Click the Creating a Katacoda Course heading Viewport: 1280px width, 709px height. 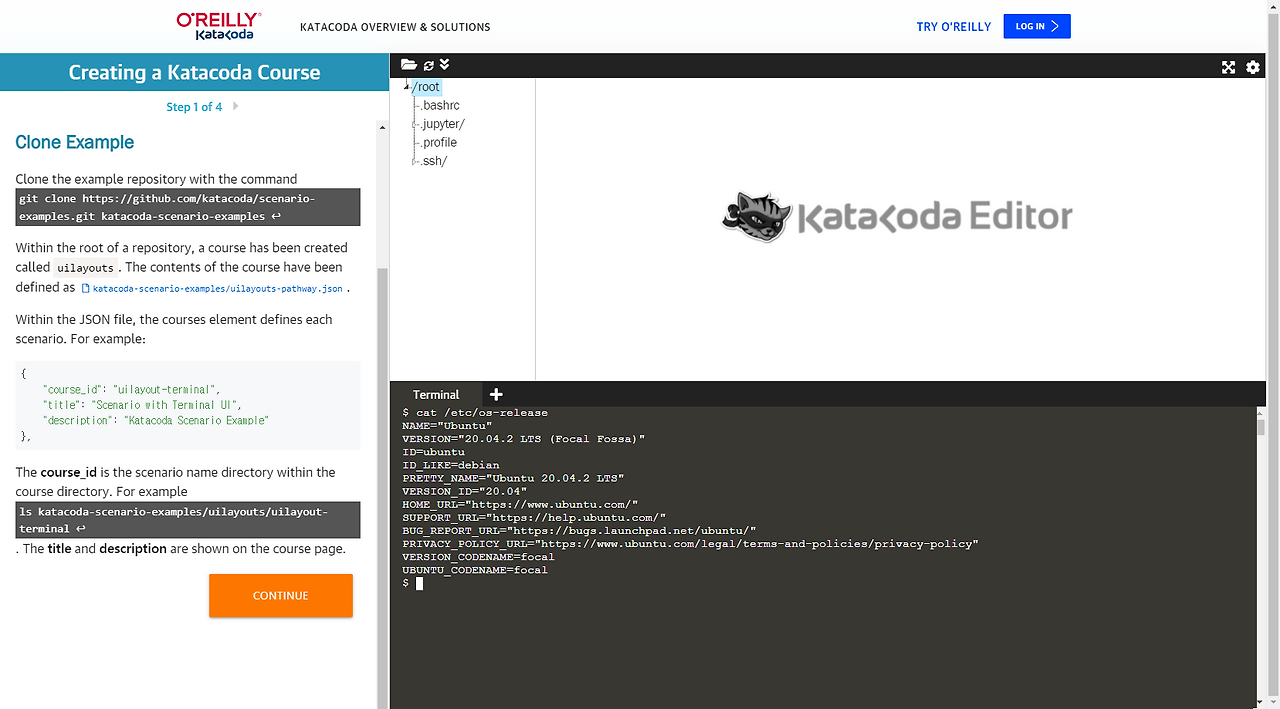pyautogui.click(x=194, y=72)
